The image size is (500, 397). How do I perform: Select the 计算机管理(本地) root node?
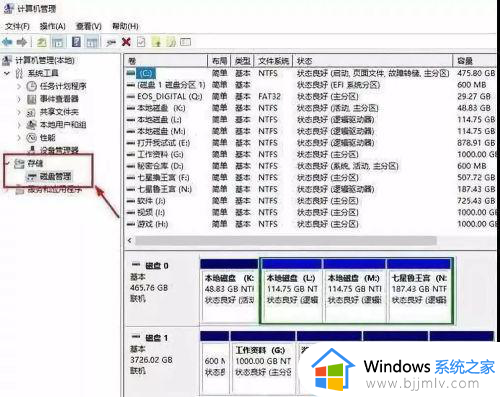(x=45, y=60)
